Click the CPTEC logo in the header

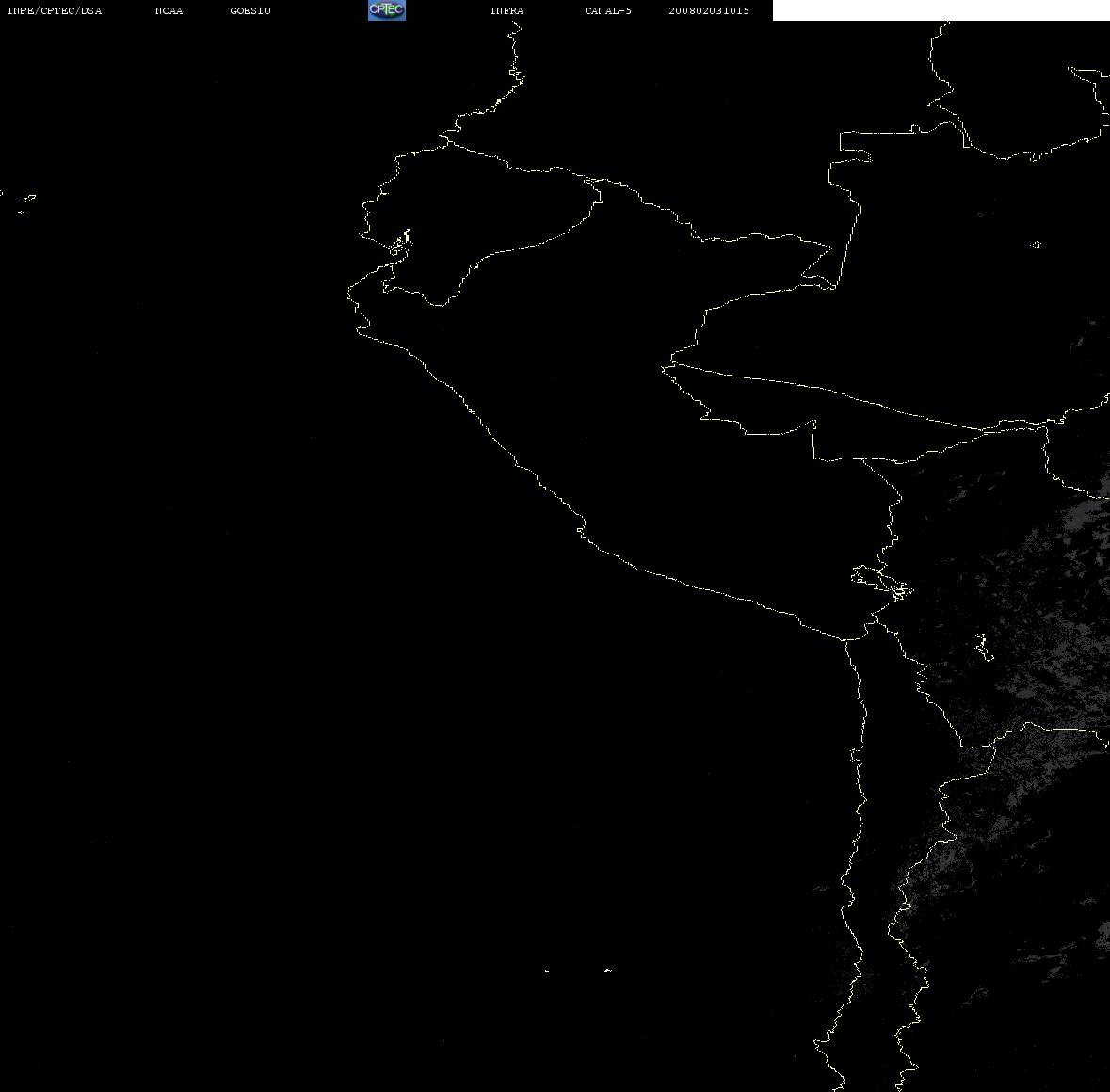[387, 10]
